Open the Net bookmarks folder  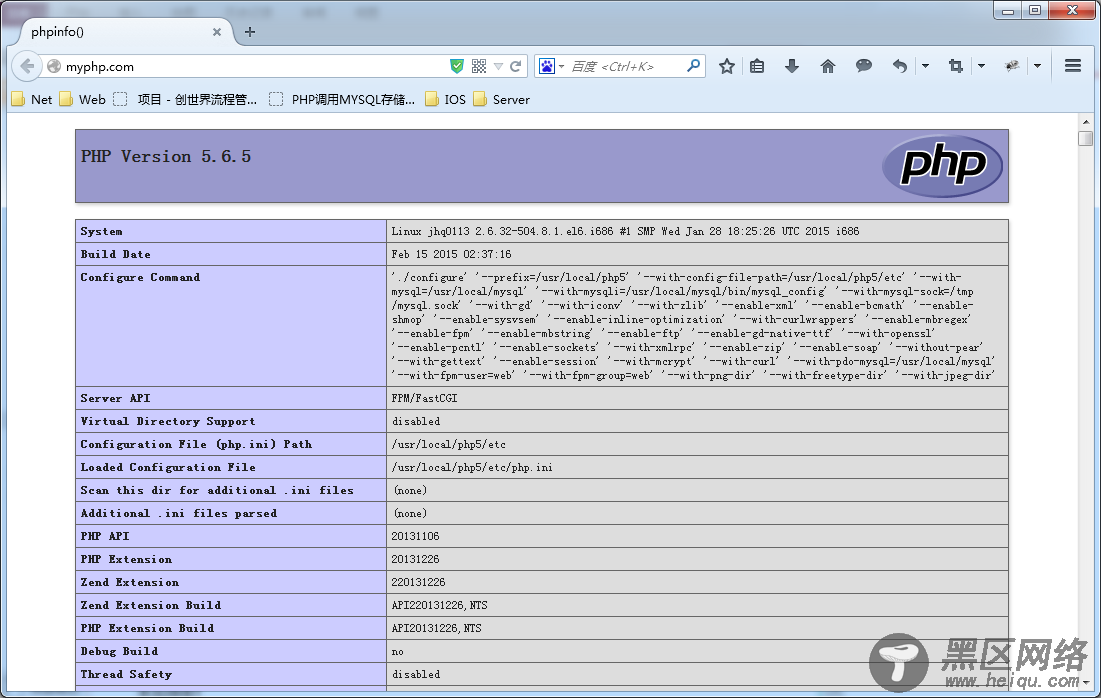[32, 99]
